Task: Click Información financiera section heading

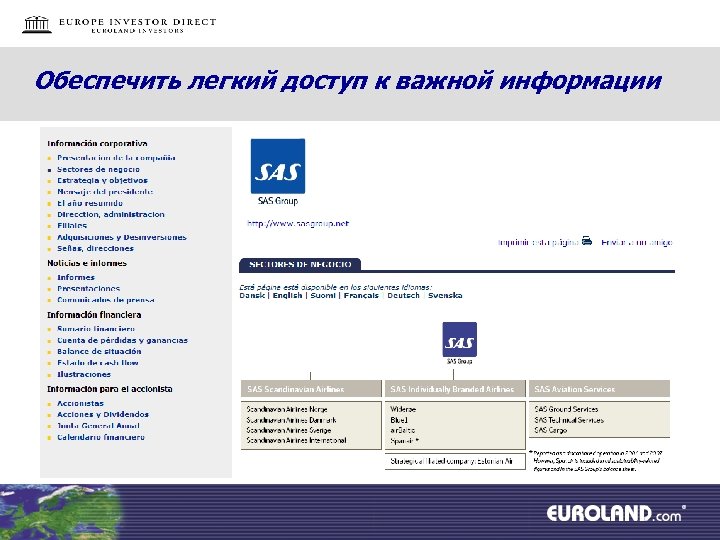Action: [94, 315]
